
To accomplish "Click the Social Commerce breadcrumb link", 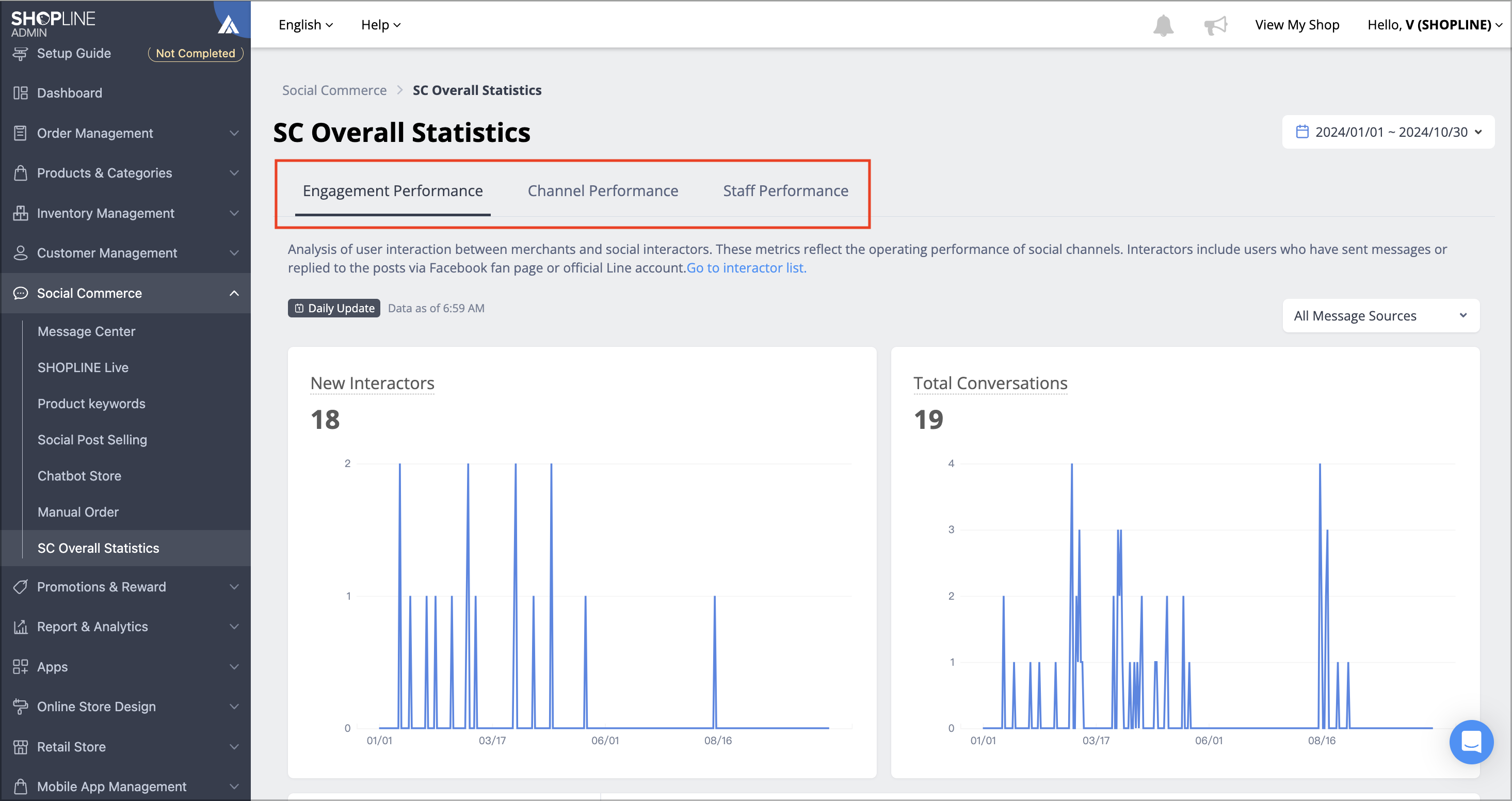I will click(334, 90).
